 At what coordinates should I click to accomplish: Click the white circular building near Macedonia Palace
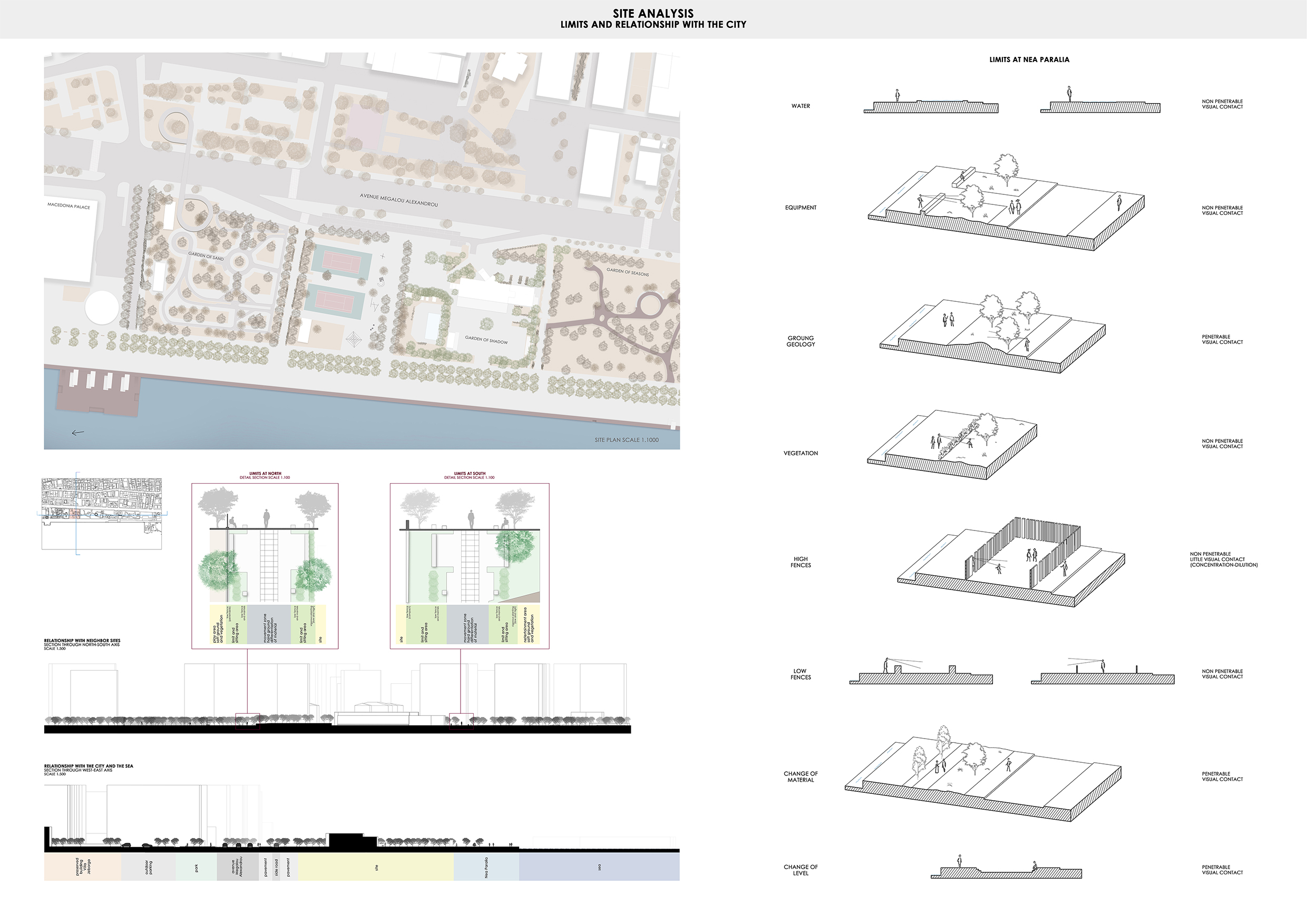pyautogui.click(x=102, y=307)
